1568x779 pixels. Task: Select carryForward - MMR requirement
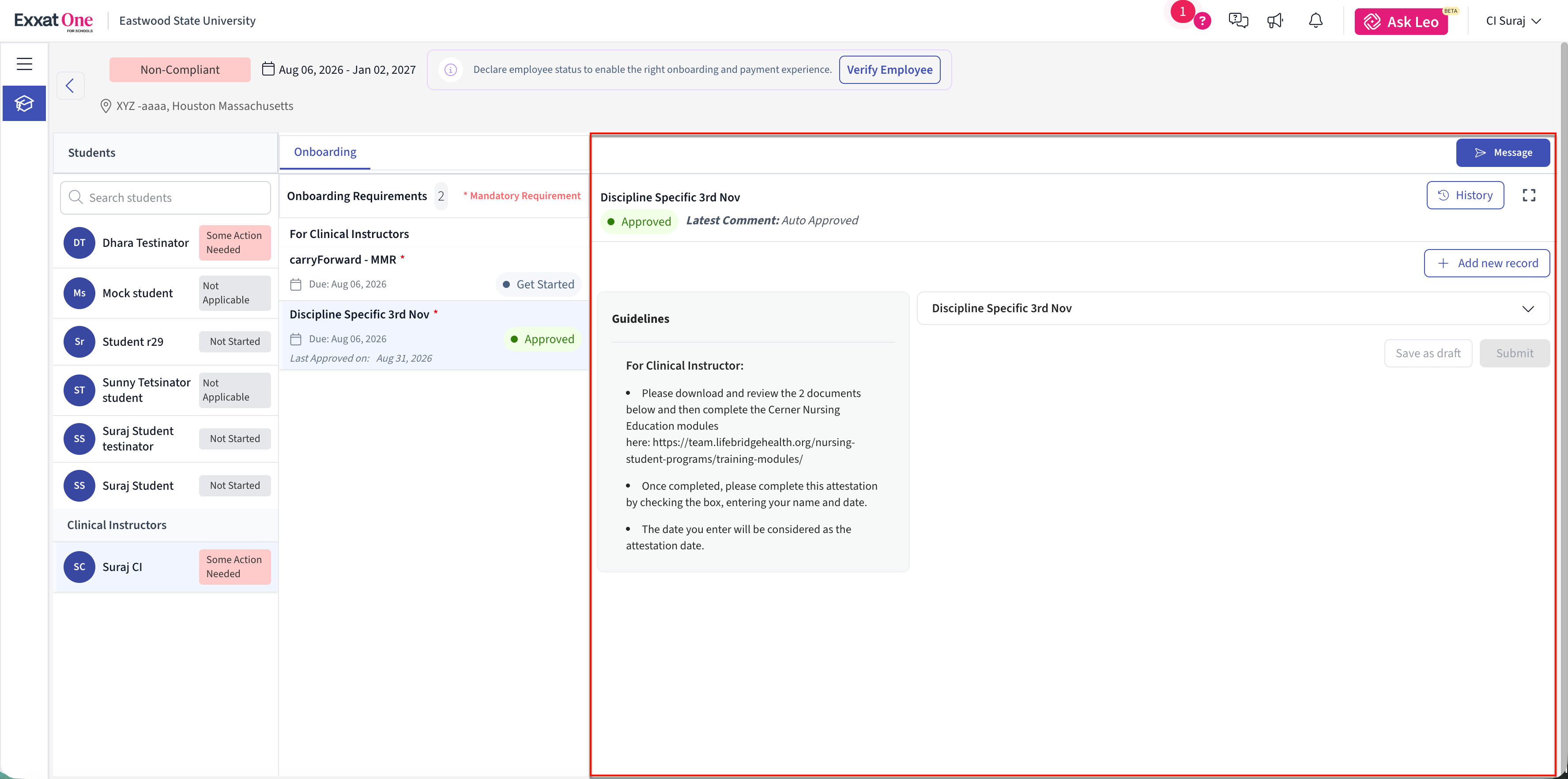434,273
